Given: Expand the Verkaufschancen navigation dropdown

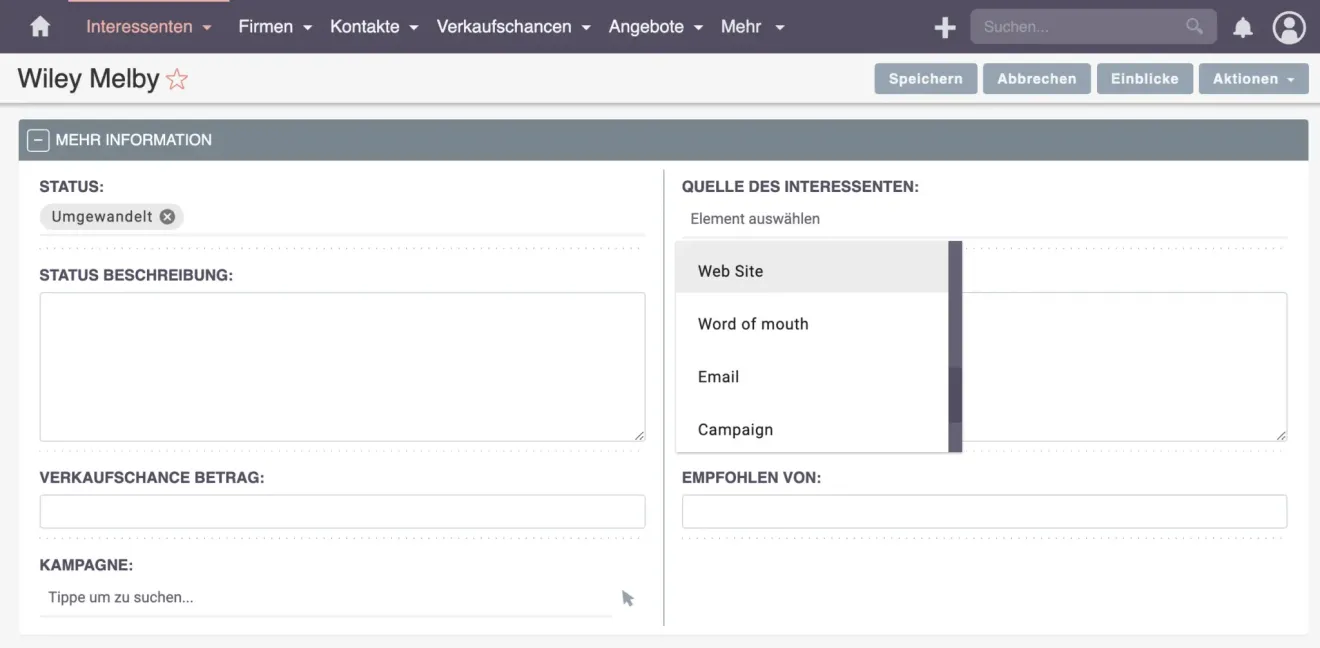Looking at the screenshot, I should 505,27.
